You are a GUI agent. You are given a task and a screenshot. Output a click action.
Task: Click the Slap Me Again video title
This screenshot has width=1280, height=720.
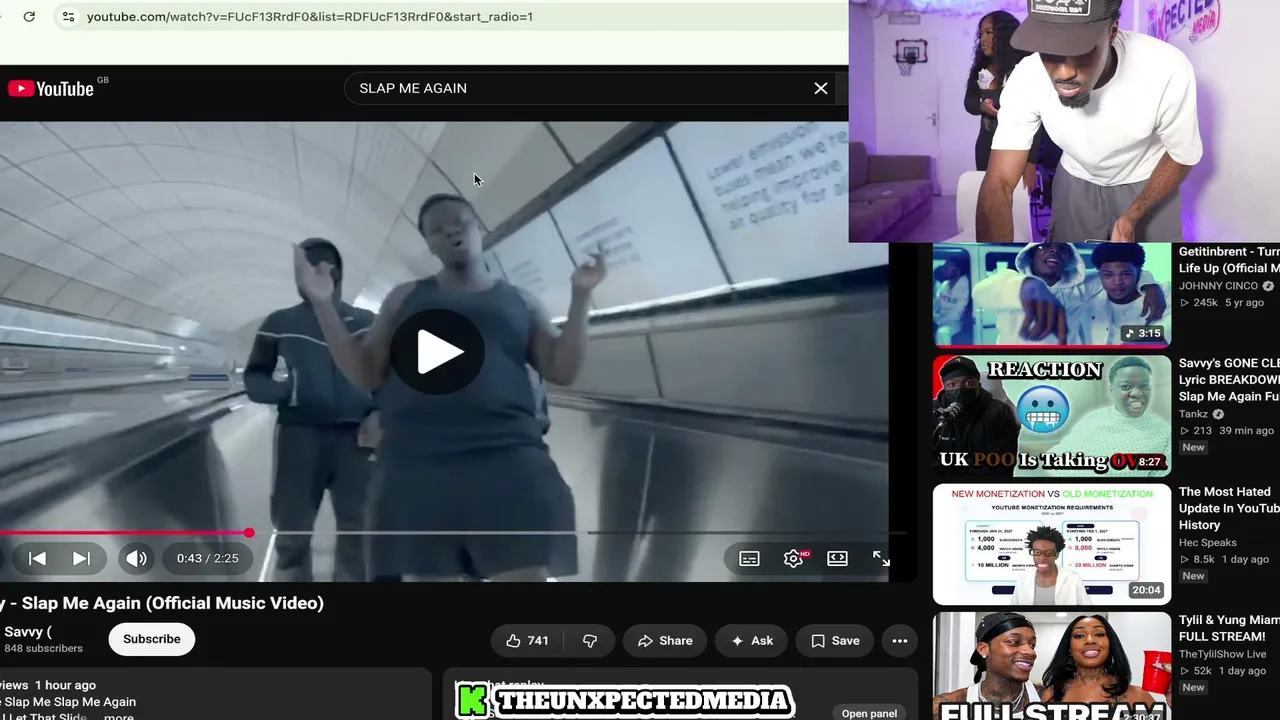click(x=162, y=603)
